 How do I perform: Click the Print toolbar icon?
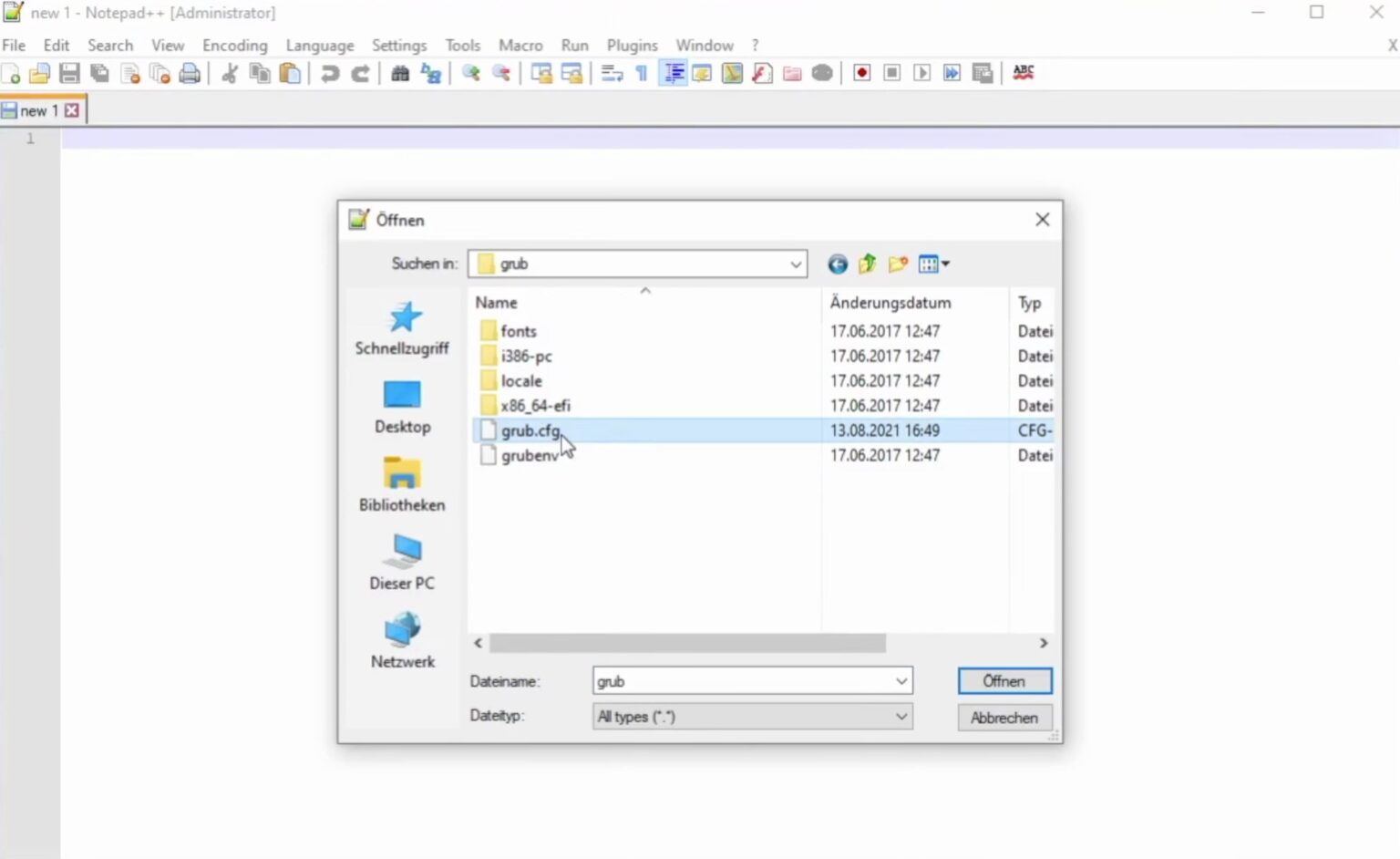190,73
